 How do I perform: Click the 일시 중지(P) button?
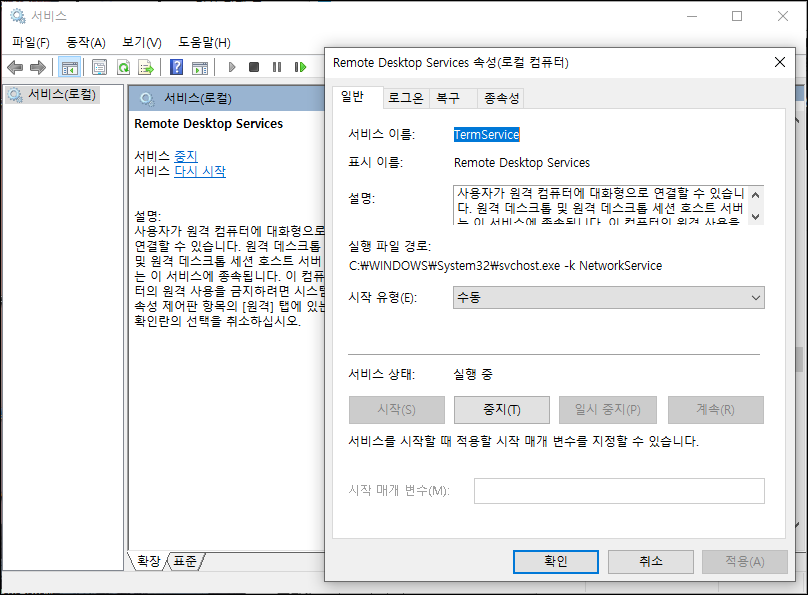pyautogui.click(x=608, y=410)
